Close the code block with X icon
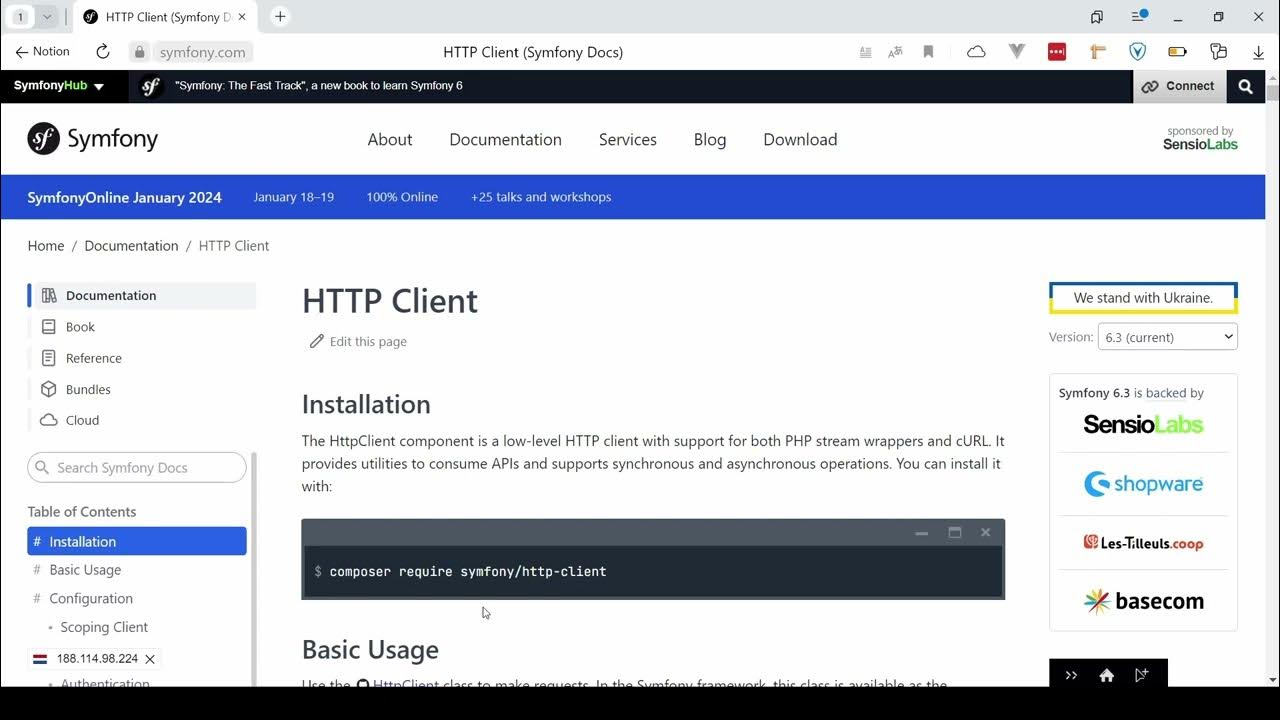 [986, 533]
